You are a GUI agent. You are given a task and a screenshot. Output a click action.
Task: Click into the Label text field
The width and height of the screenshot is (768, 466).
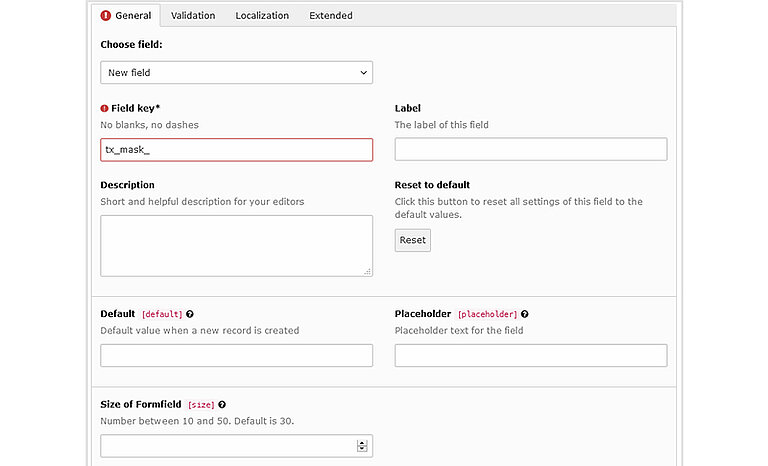[530, 150]
